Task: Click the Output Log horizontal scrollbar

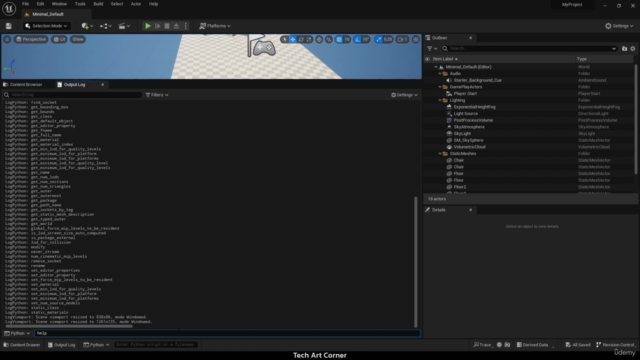Action: (x=69, y=326)
